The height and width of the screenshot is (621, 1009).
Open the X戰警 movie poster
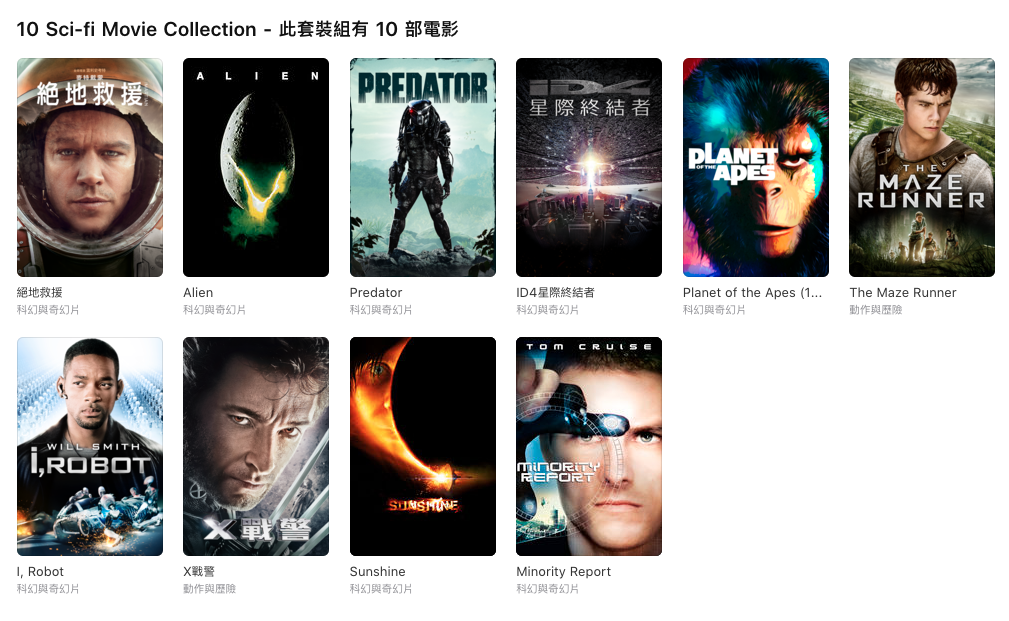point(256,447)
